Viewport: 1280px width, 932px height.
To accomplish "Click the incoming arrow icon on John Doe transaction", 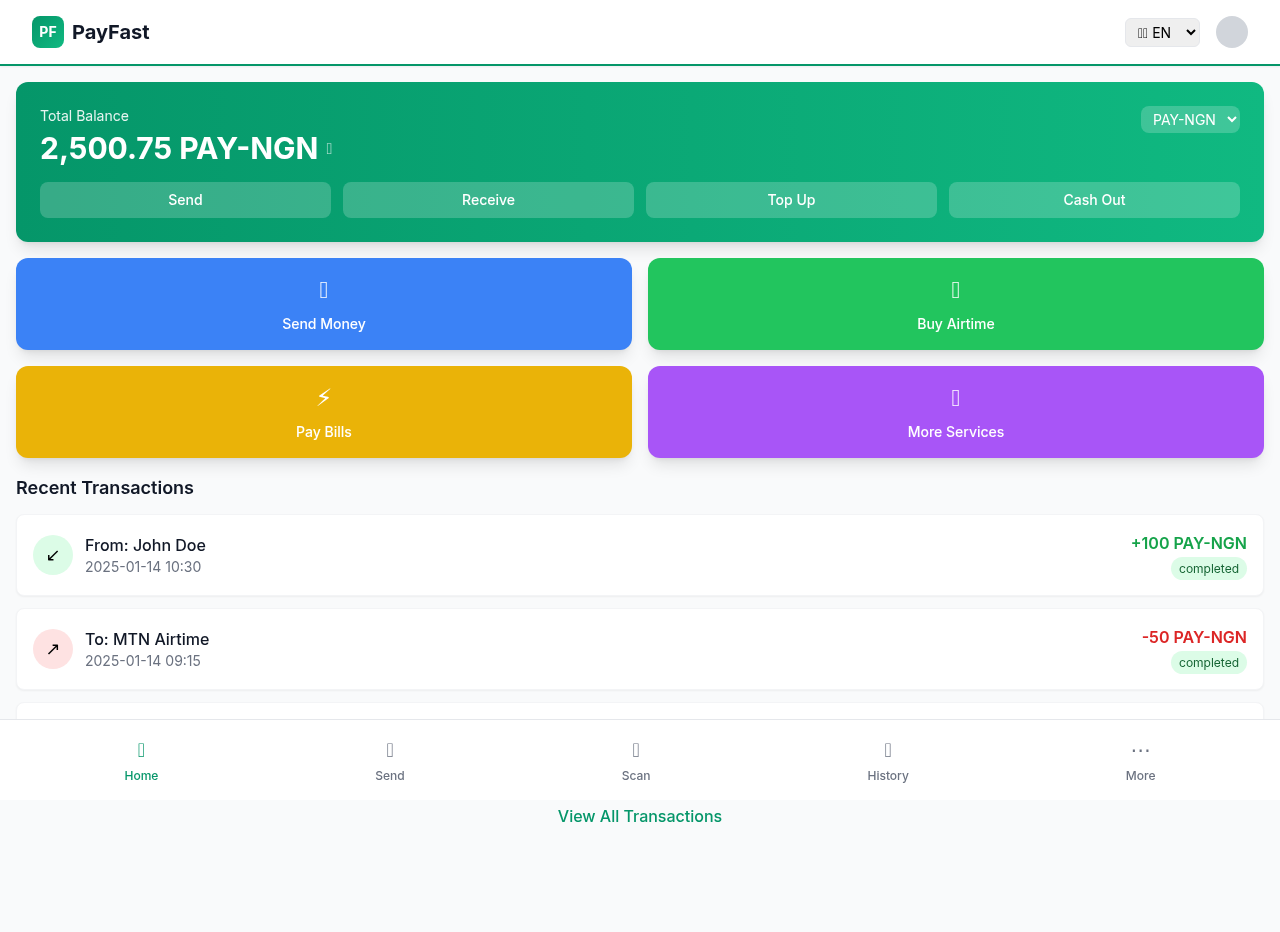I will [52, 555].
